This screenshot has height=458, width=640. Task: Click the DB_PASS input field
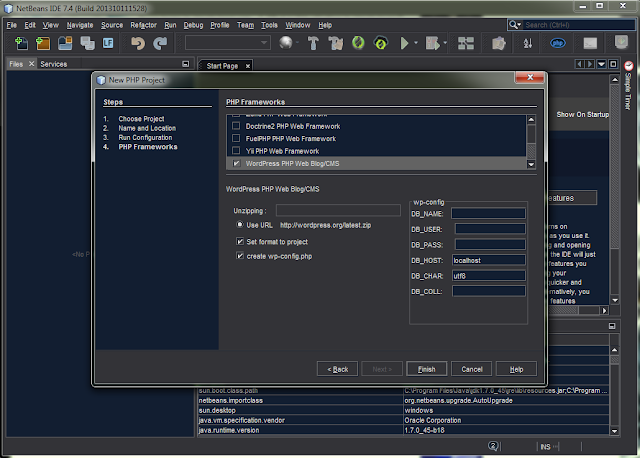[490, 244]
